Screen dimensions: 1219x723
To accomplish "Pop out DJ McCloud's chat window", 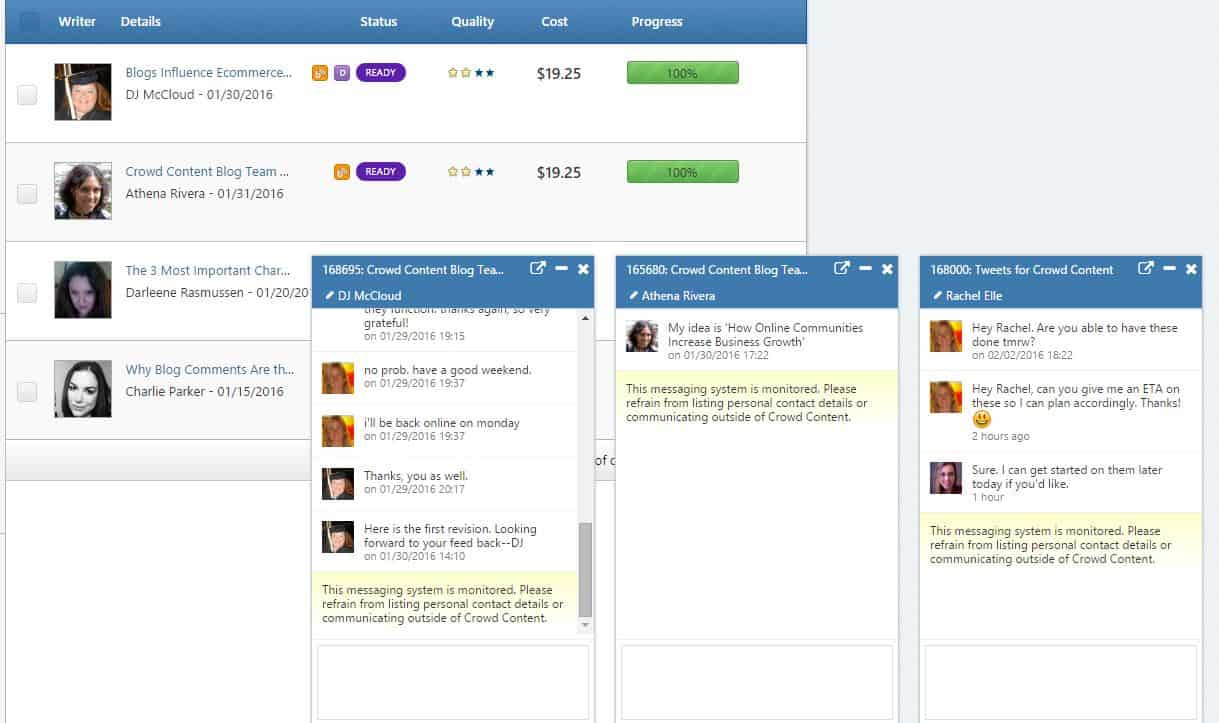I will click(538, 269).
